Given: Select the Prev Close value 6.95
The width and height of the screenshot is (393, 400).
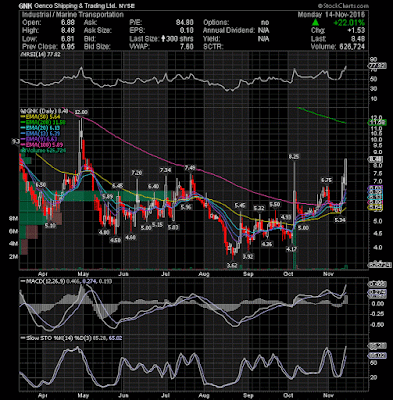Looking at the screenshot, I should tap(68, 47).
